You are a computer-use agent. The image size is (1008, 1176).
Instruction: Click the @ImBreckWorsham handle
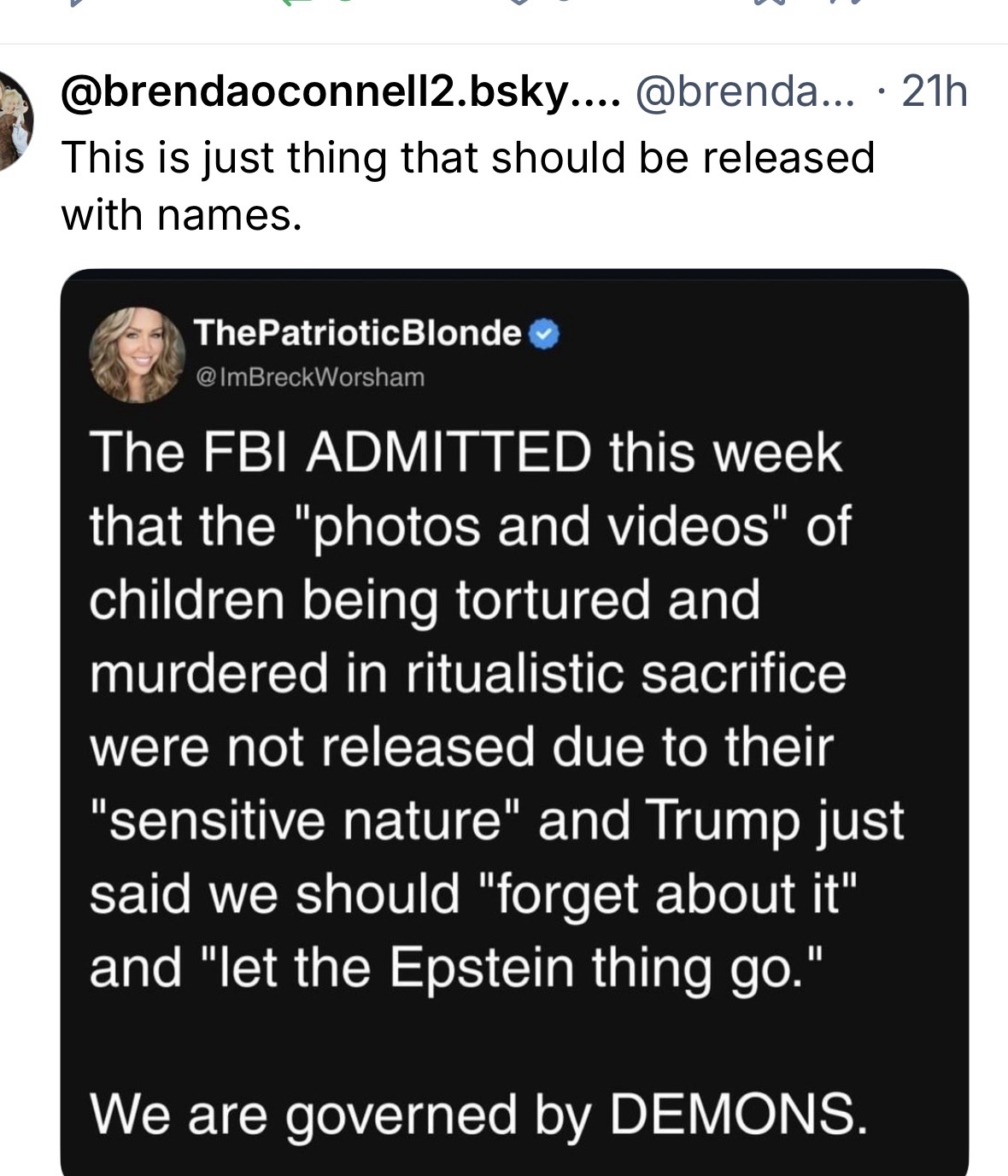309,377
